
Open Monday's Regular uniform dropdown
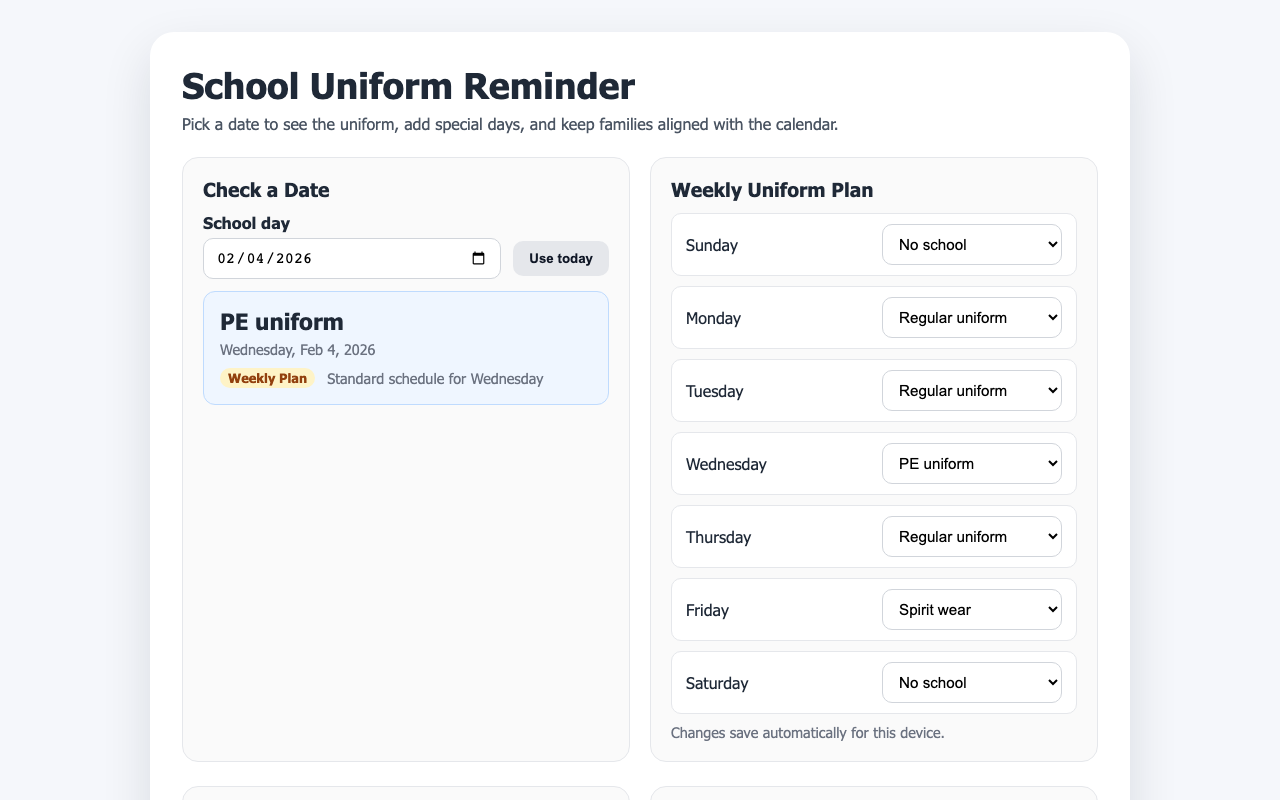point(971,317)
